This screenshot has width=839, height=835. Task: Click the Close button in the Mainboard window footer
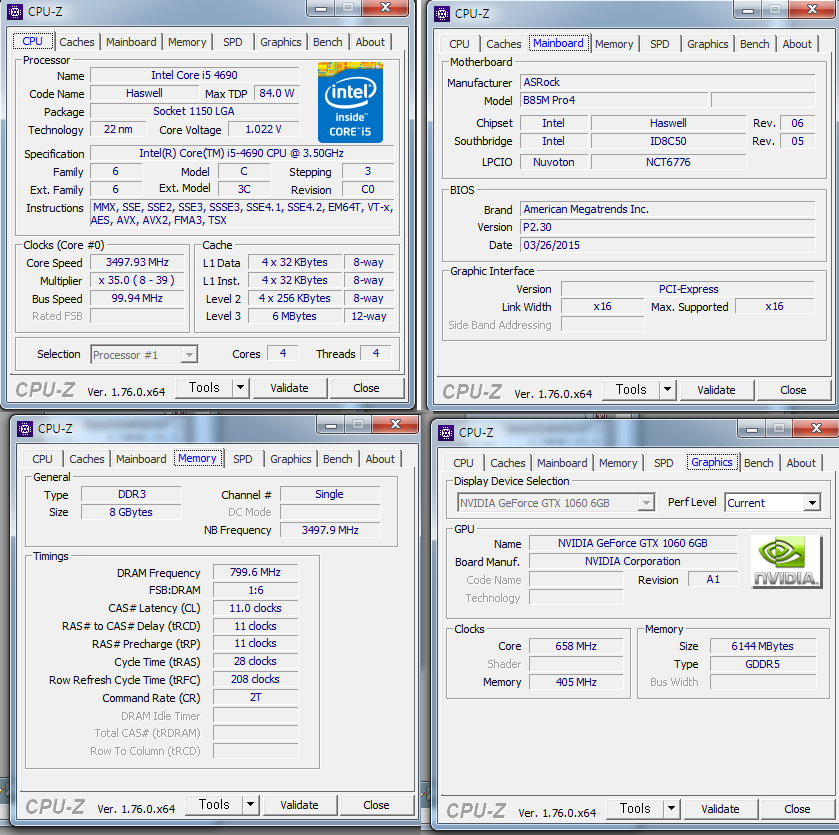[x=794, y=390]
